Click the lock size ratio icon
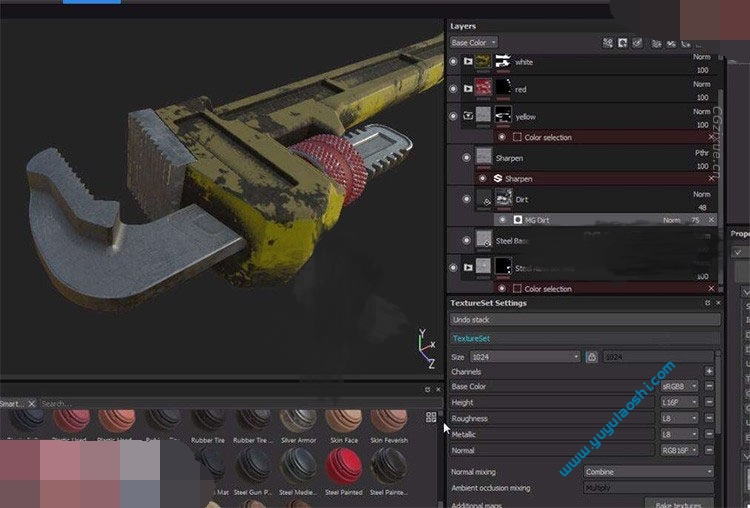This screenshot has width=750, height=508. [x=592, y=357]
